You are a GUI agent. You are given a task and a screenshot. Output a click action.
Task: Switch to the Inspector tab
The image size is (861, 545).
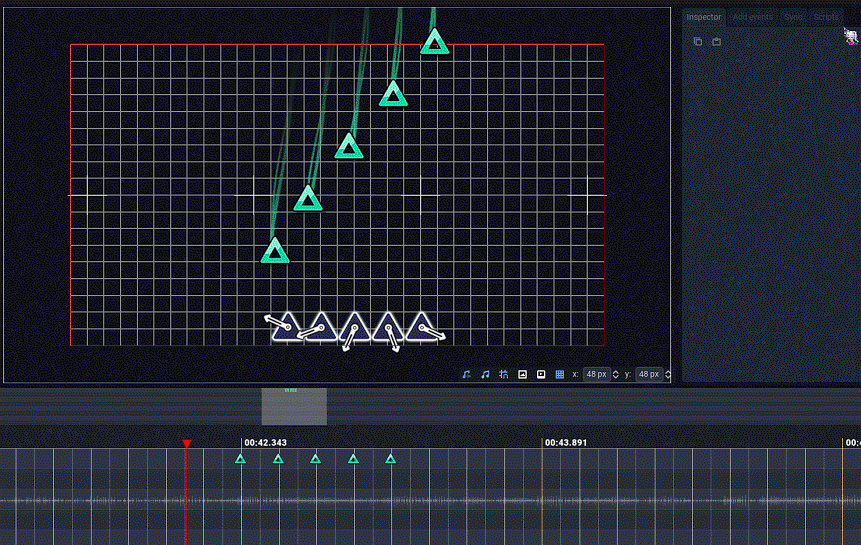click(703, 17)
